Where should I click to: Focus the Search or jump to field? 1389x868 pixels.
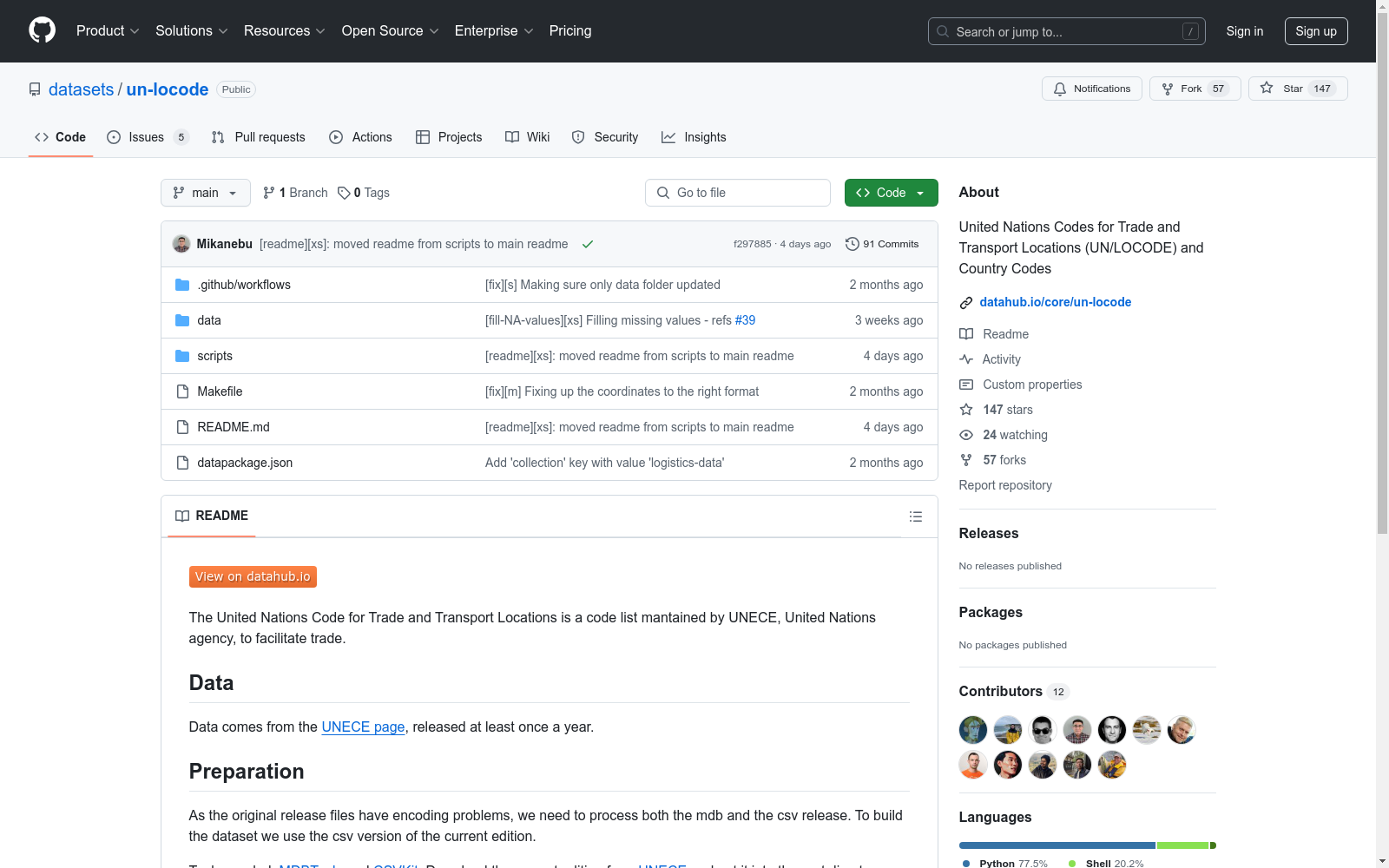(x=1067, y=31)
